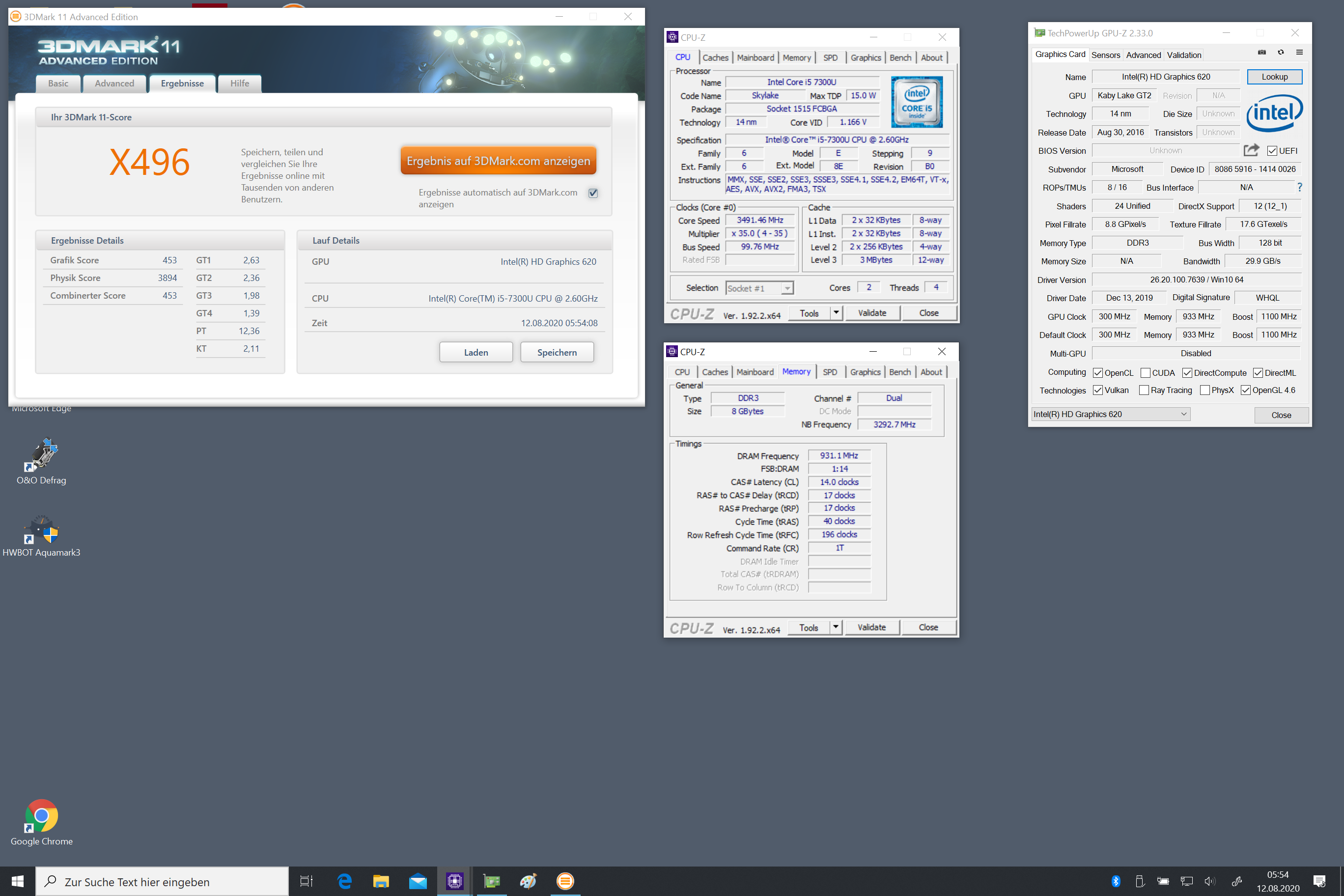The image size is (1344, 896).
Task: Open Task View in the taskbar
Action: click(307, 881)
